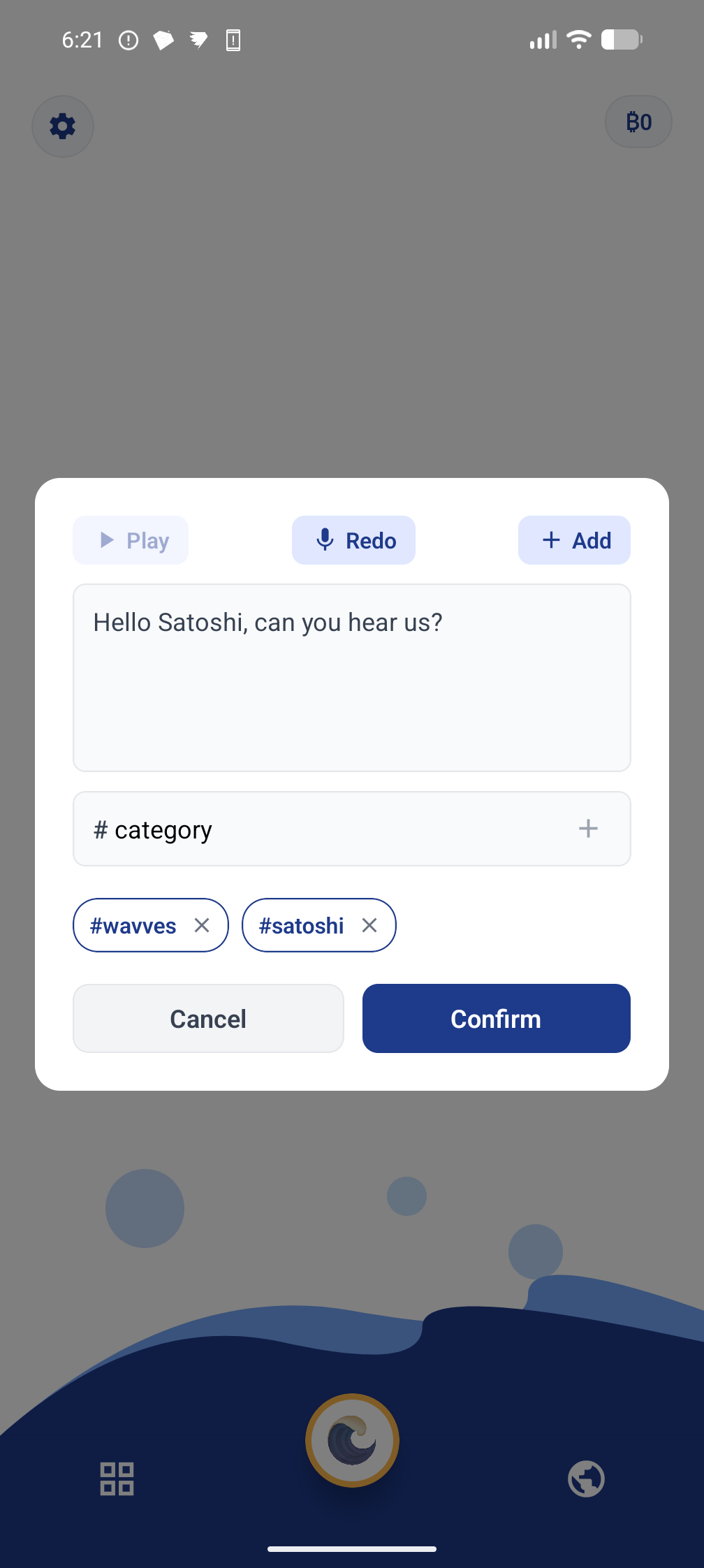Select the #satoshi tag chip
This screenshot has height=1568, width=704.
[301, 925]
